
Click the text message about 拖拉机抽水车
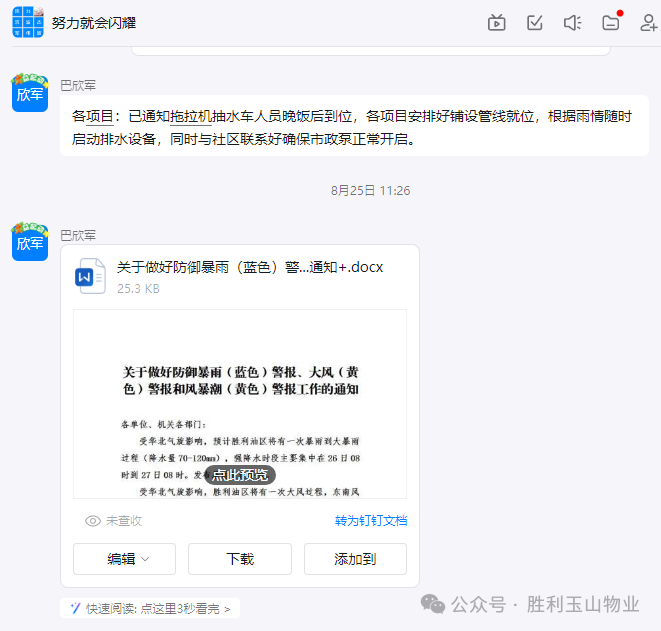(x=352, y=128)
